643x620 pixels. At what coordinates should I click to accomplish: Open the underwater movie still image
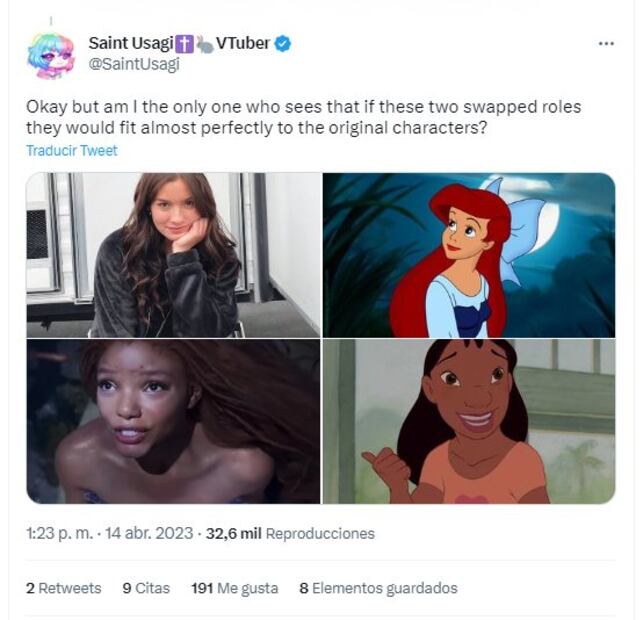(x=173, y=421)
